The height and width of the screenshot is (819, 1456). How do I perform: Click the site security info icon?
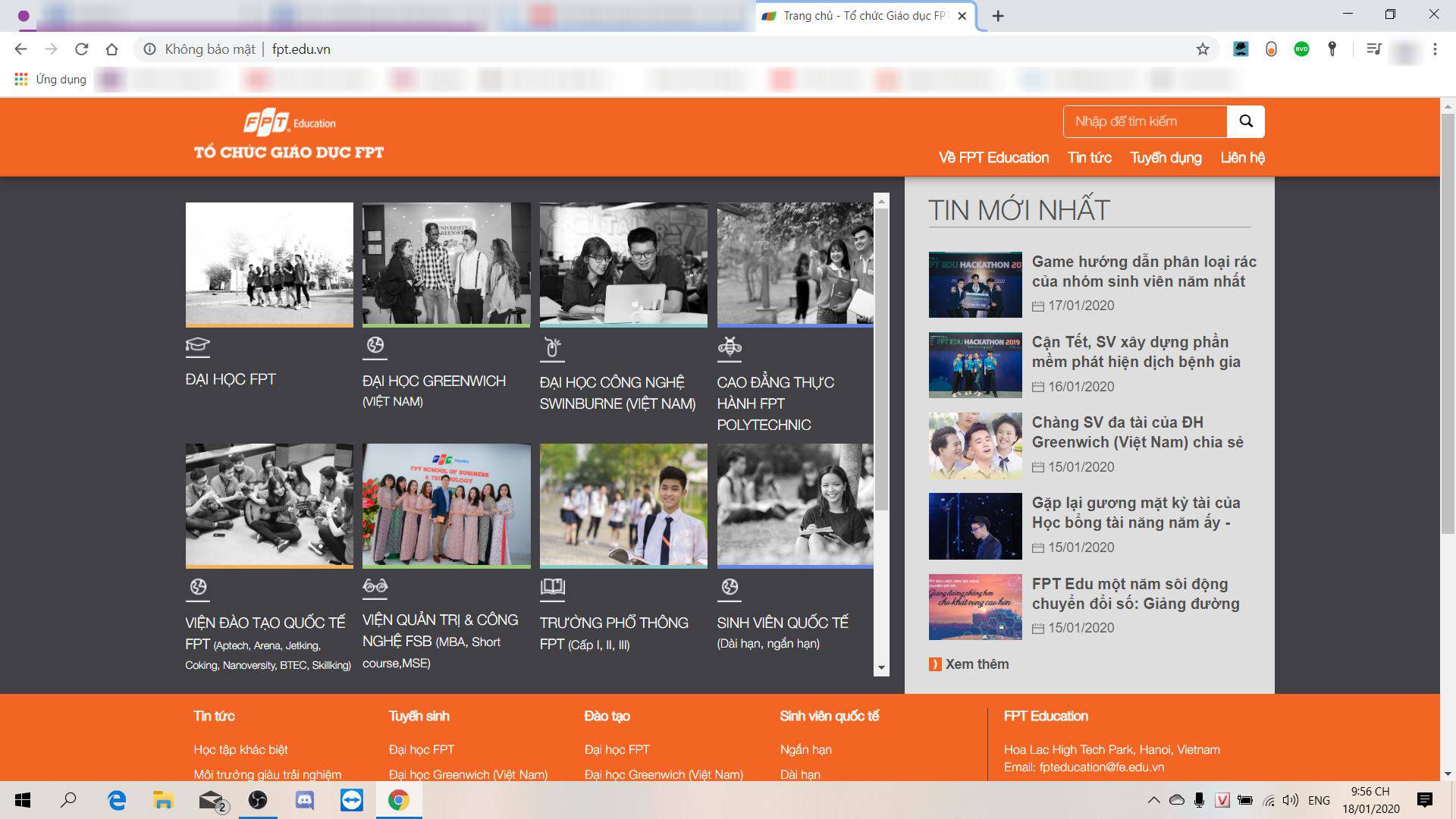150,49
